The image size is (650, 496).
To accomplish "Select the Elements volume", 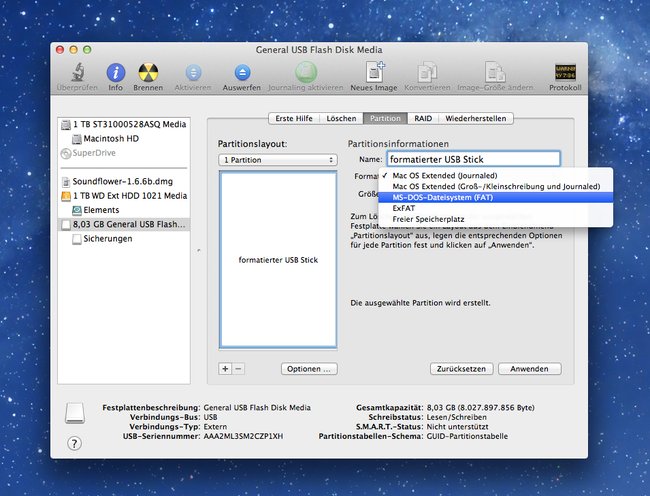I will [124, 210].
